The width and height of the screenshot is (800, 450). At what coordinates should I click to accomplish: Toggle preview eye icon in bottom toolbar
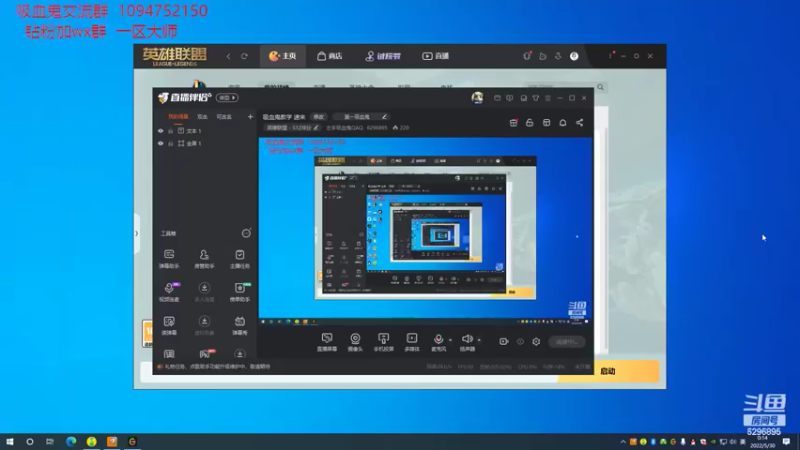click(x=520, y=341)
